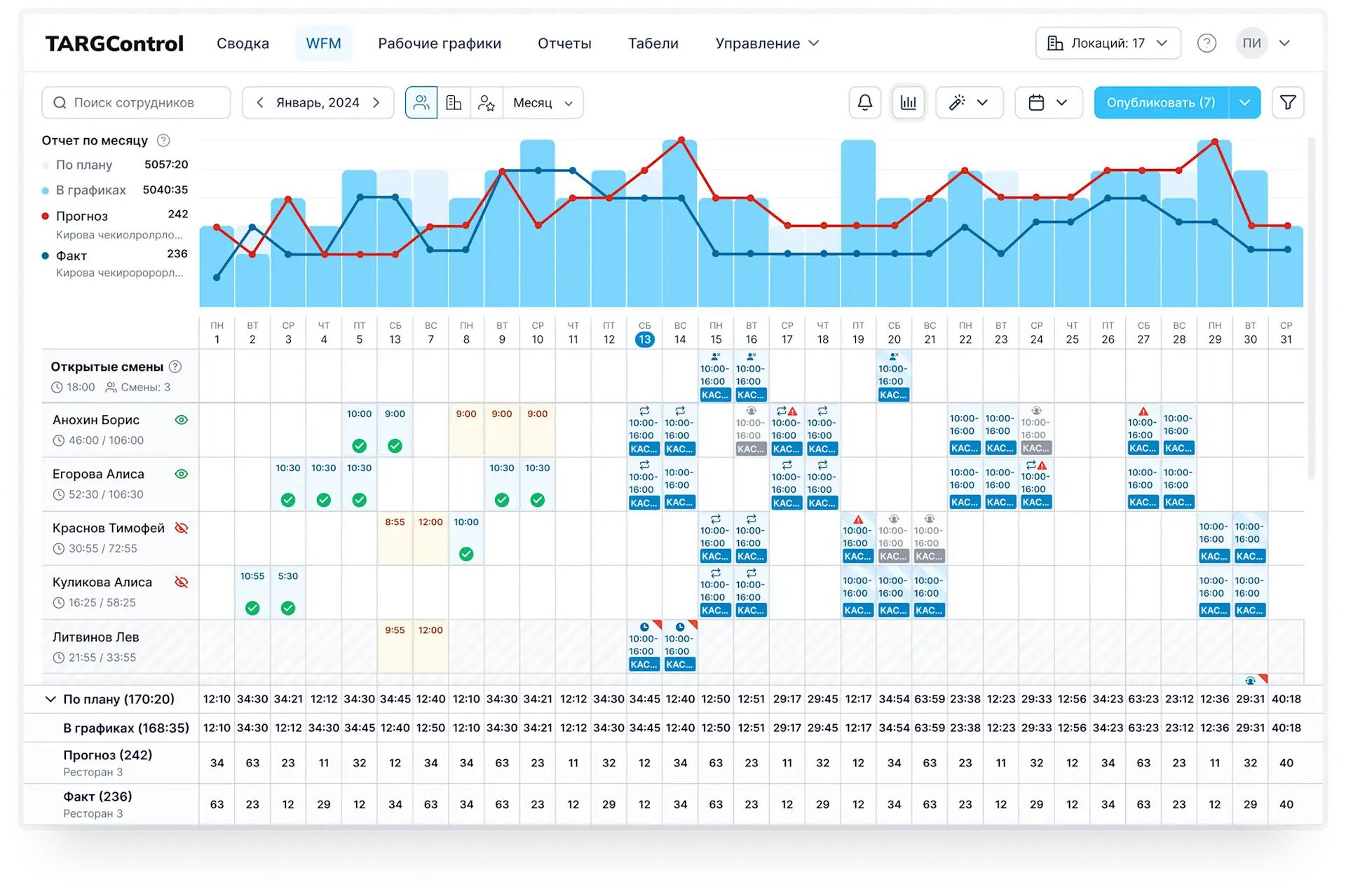The height and width of the screenshot is (896, 1346).
Task: Toggle visibility eye for Анохин Борис
Action: click(x=182, y=420)
